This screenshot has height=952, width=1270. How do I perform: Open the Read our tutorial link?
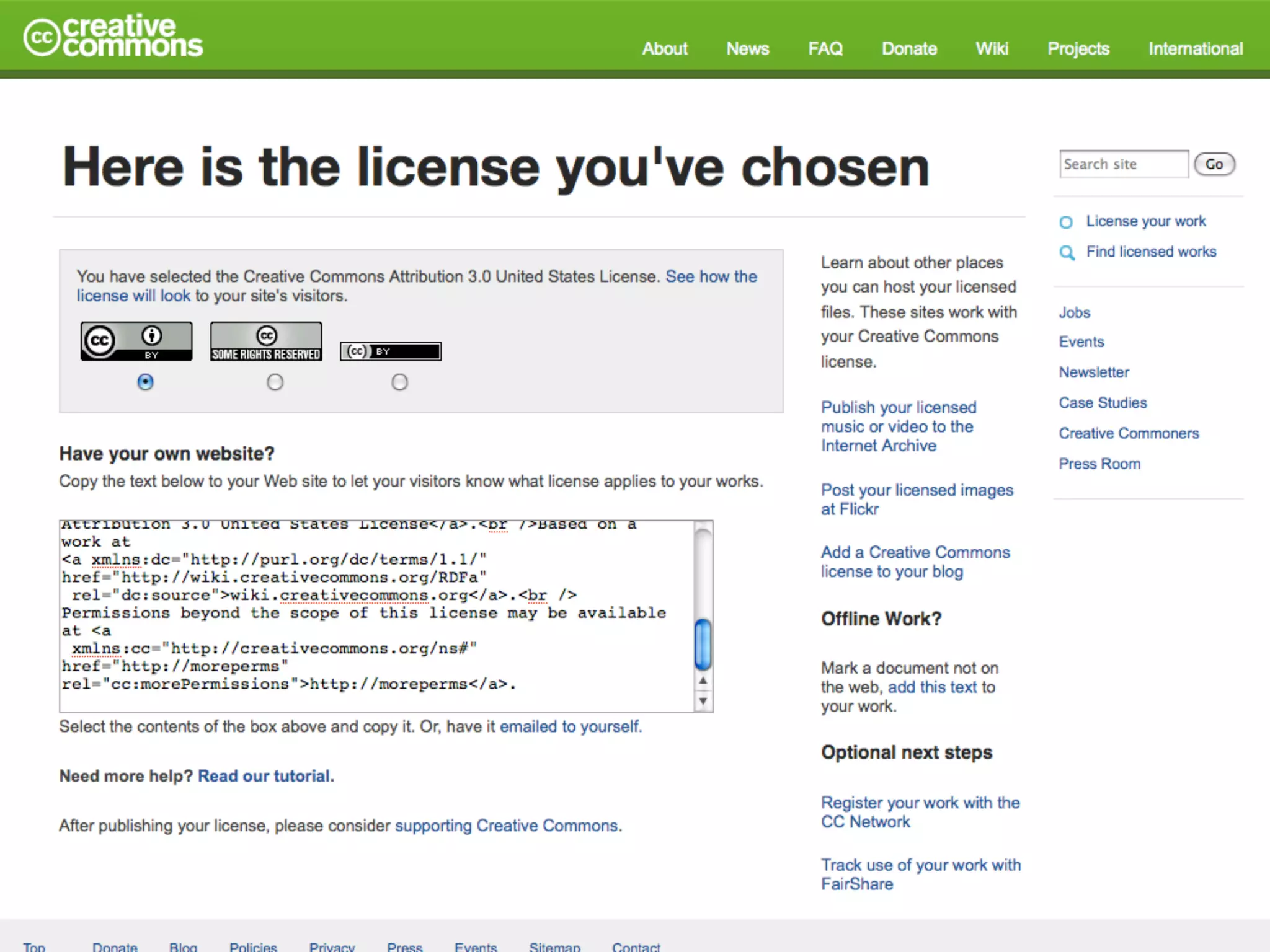(265, 776)
